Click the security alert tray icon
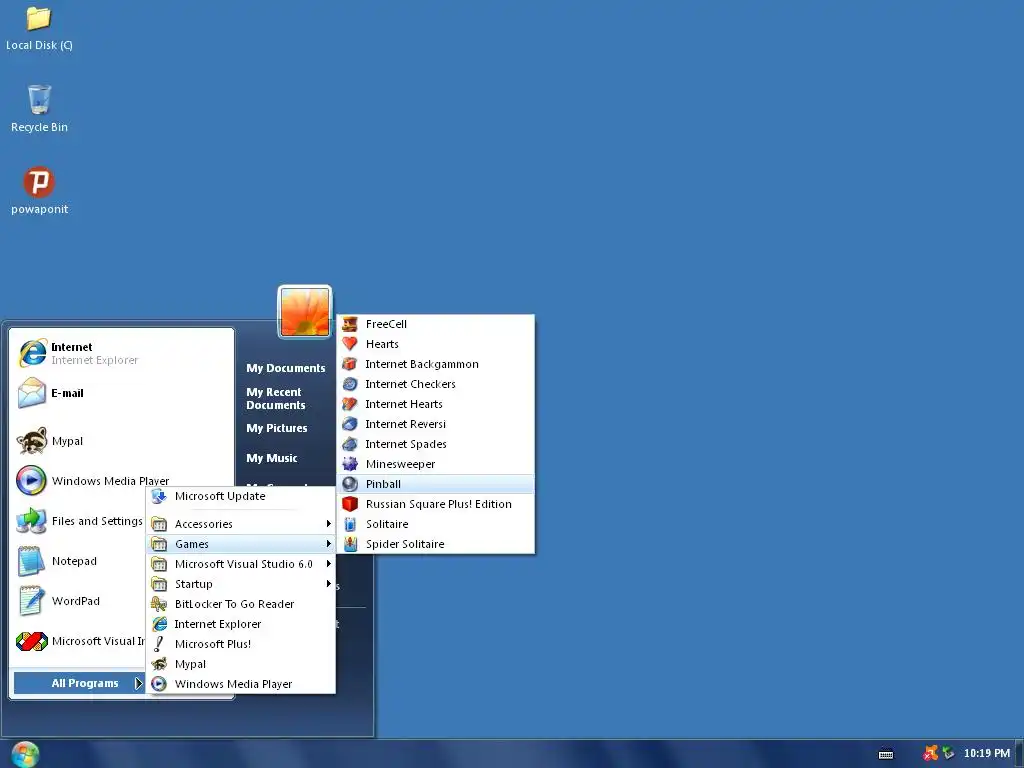Image resolution: width=1024 pixels, height=768 pixels. (931, 754)
